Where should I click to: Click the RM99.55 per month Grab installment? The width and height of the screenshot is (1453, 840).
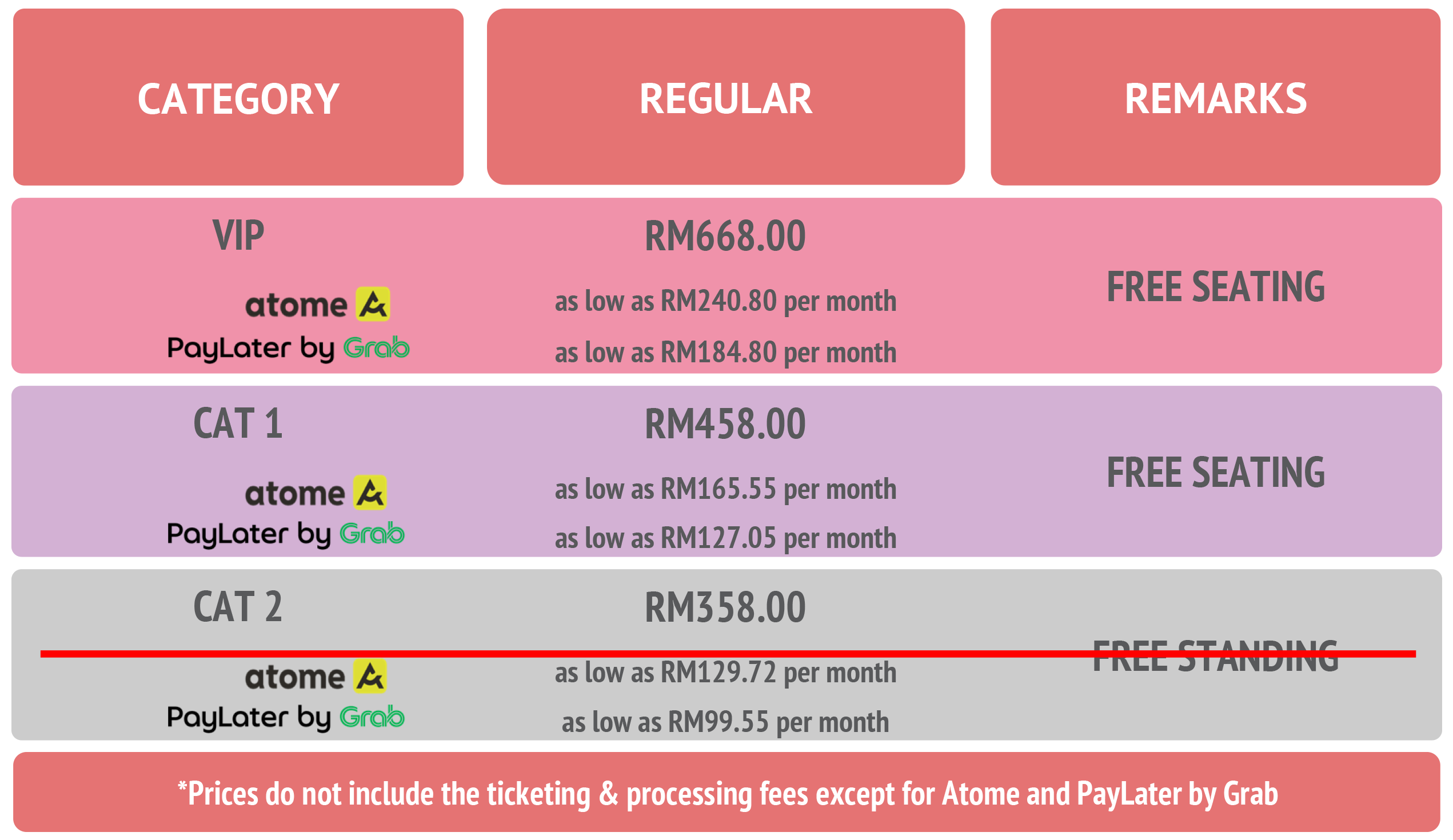(x=725, y=722)
